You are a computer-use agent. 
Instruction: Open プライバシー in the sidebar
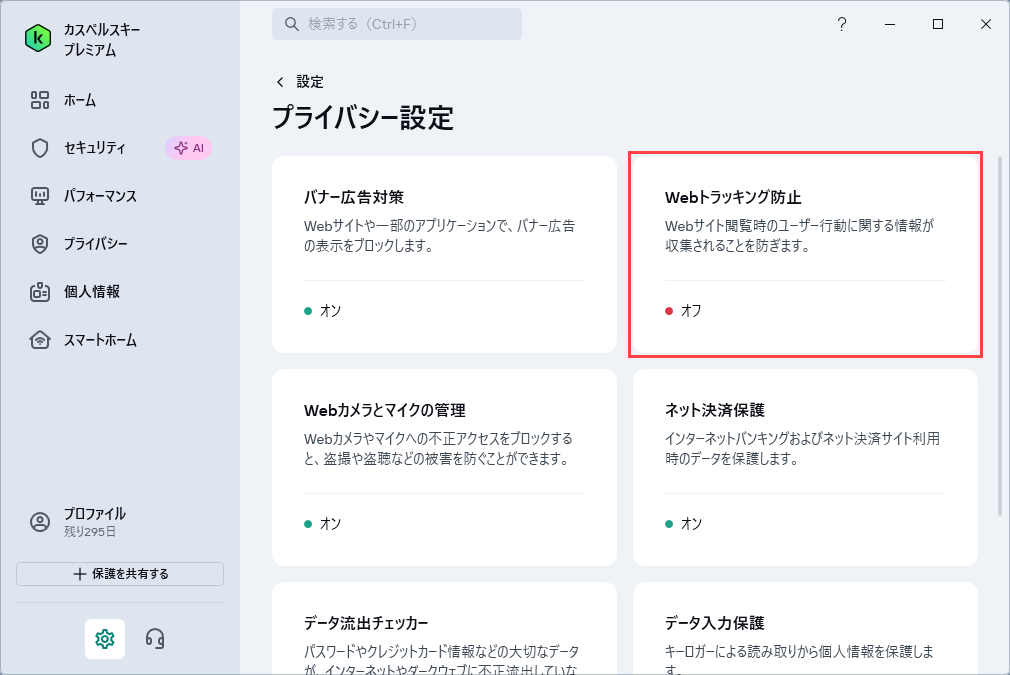tap(95, 244)
